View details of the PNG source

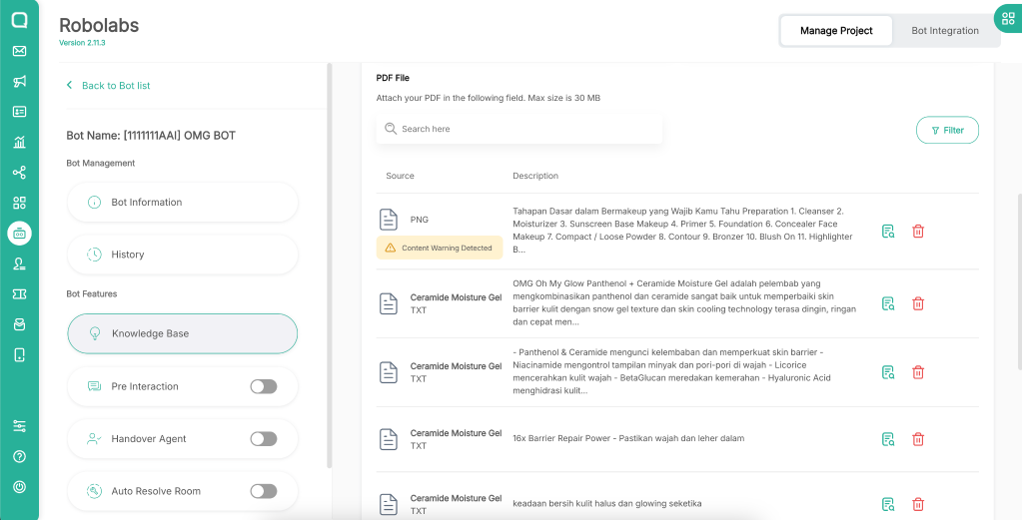click(x=888, y=231)
